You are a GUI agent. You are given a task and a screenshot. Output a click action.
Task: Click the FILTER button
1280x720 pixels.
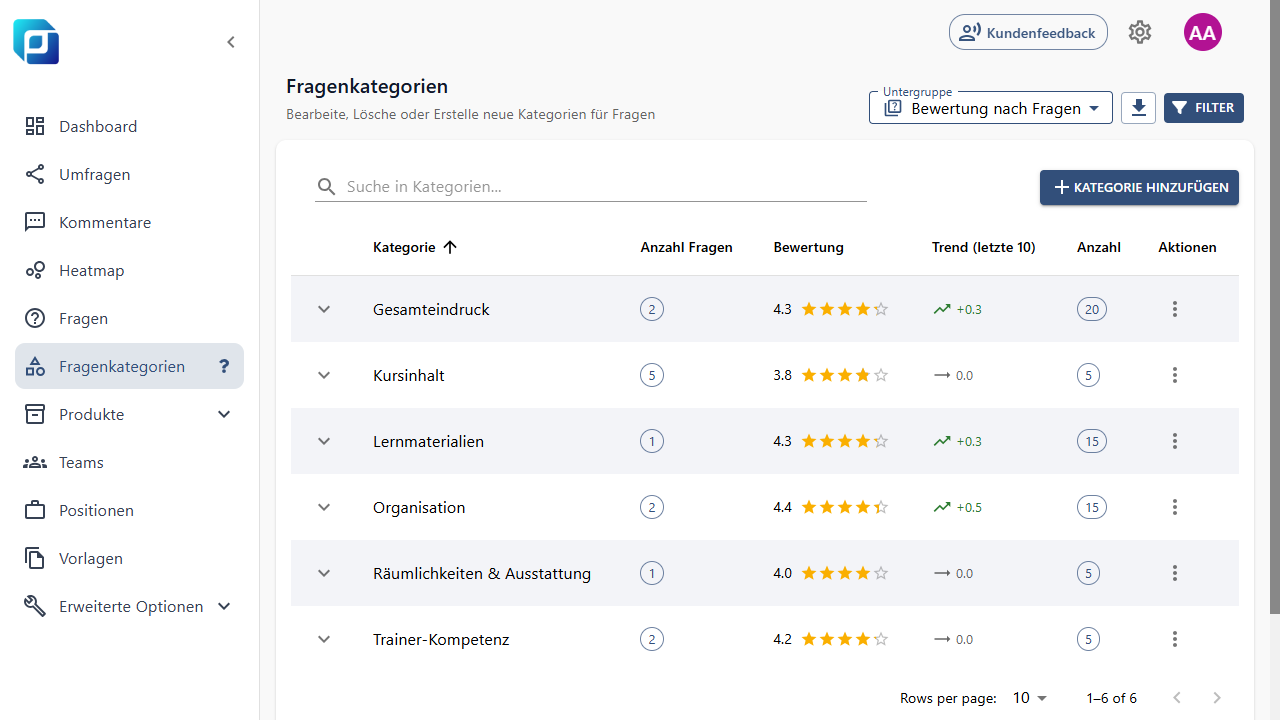point(1204,108)
